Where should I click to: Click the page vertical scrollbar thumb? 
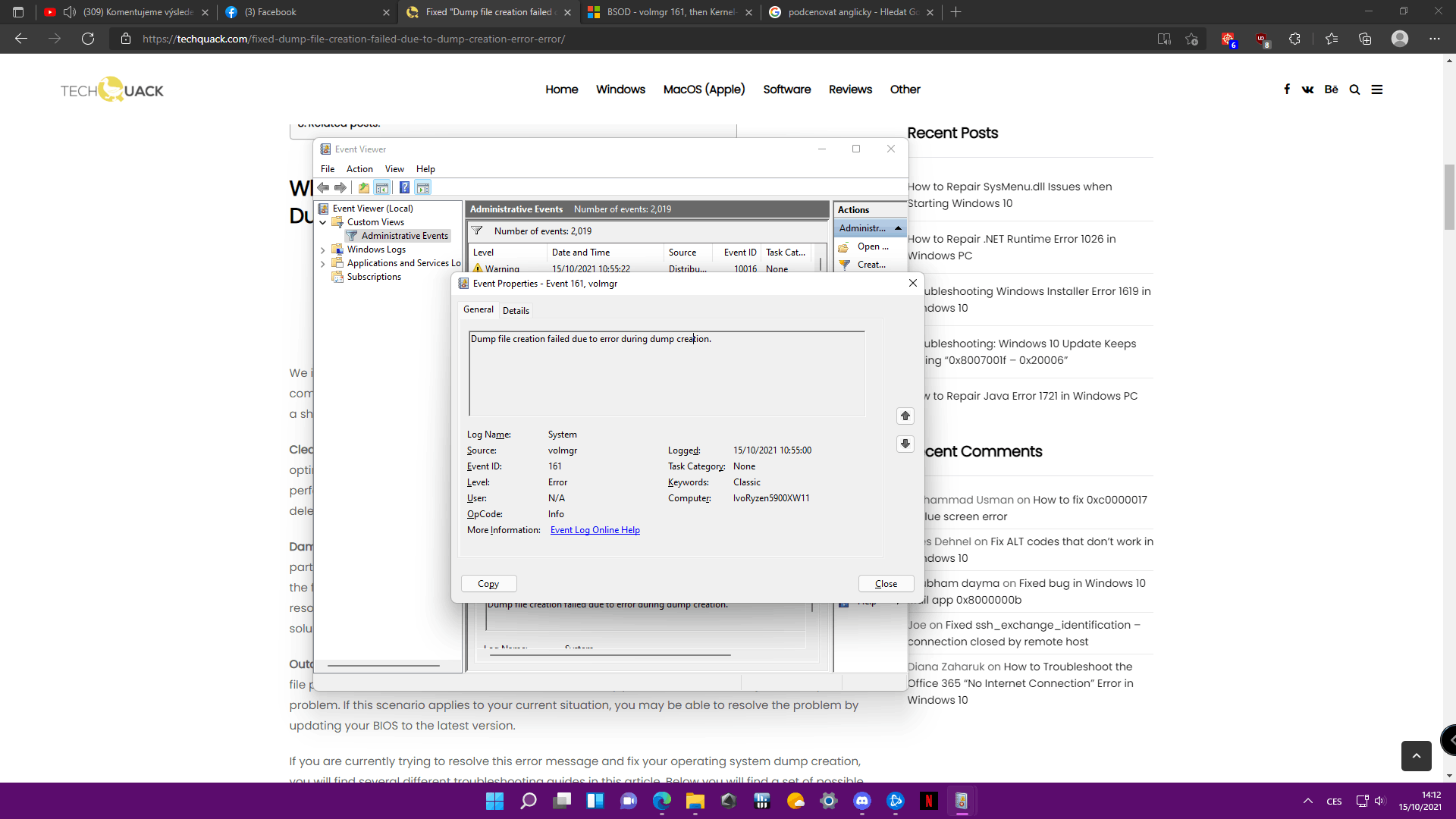tap(1449, 197)
